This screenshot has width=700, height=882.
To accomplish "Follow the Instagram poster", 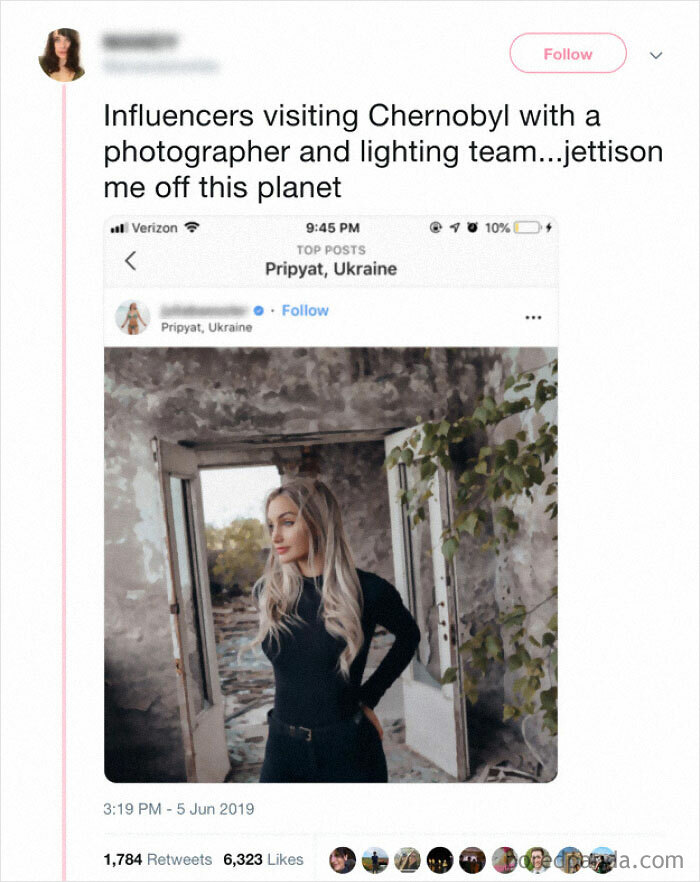I will pyautogui.click(x=306, y=310).
